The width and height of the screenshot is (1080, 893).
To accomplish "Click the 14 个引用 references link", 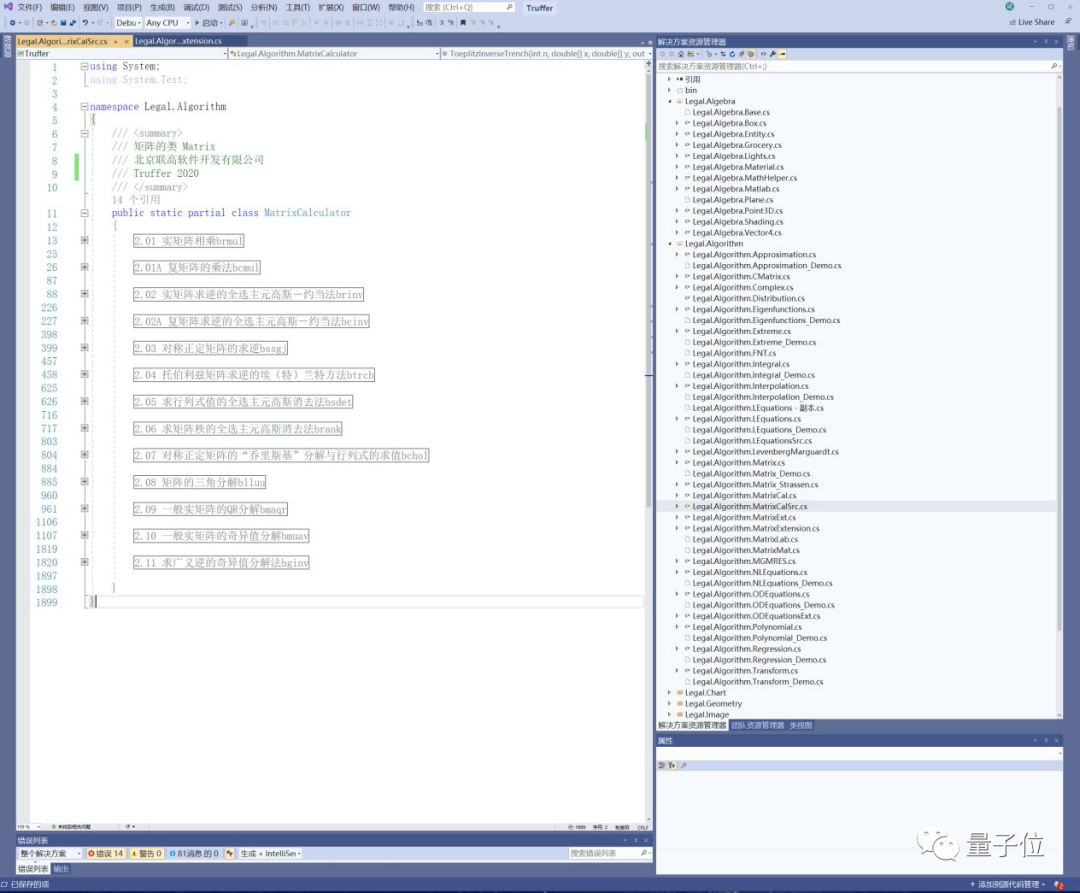I will click(x=136, y=200).
